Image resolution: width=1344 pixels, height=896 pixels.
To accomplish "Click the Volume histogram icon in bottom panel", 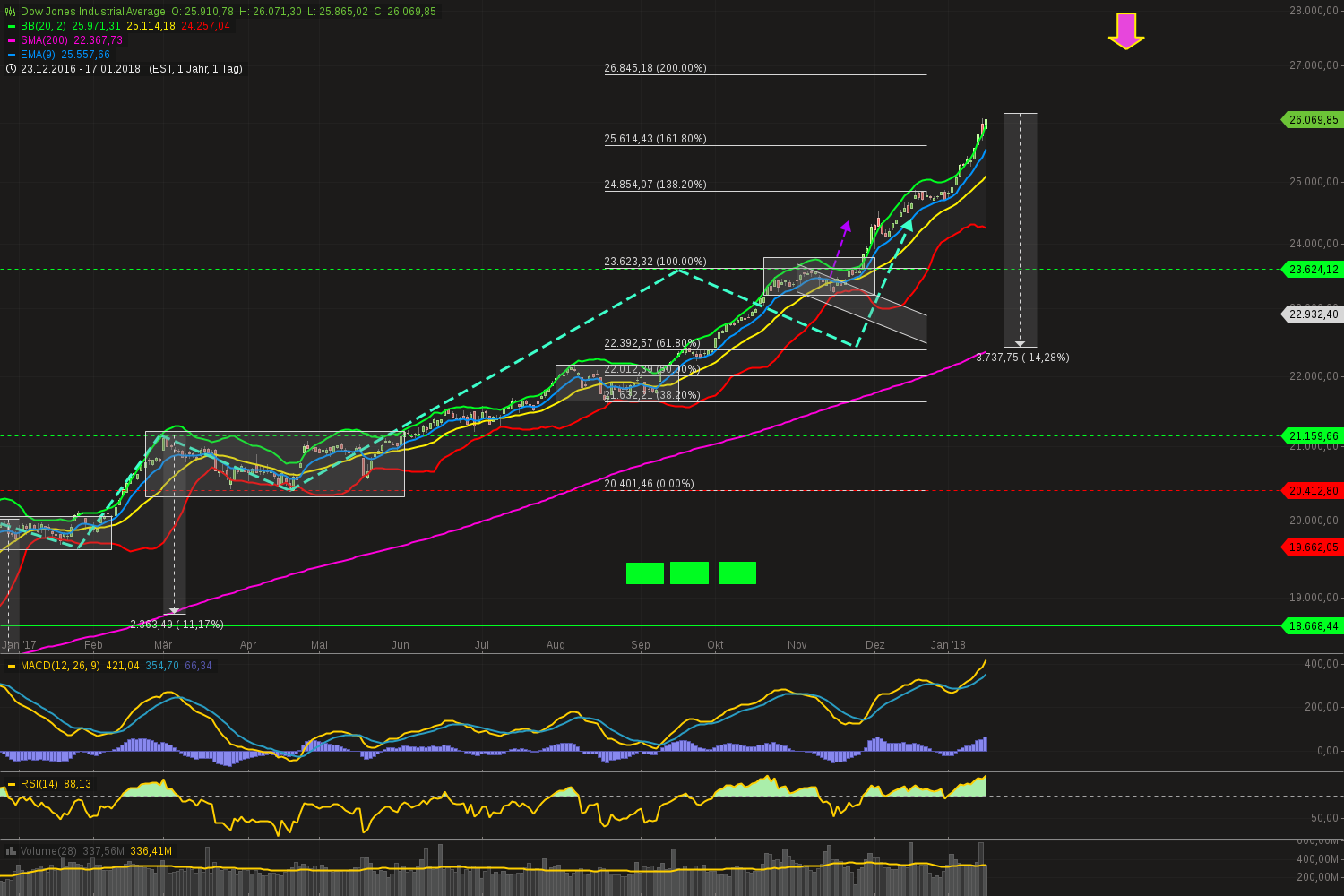I will click(10, 850).
